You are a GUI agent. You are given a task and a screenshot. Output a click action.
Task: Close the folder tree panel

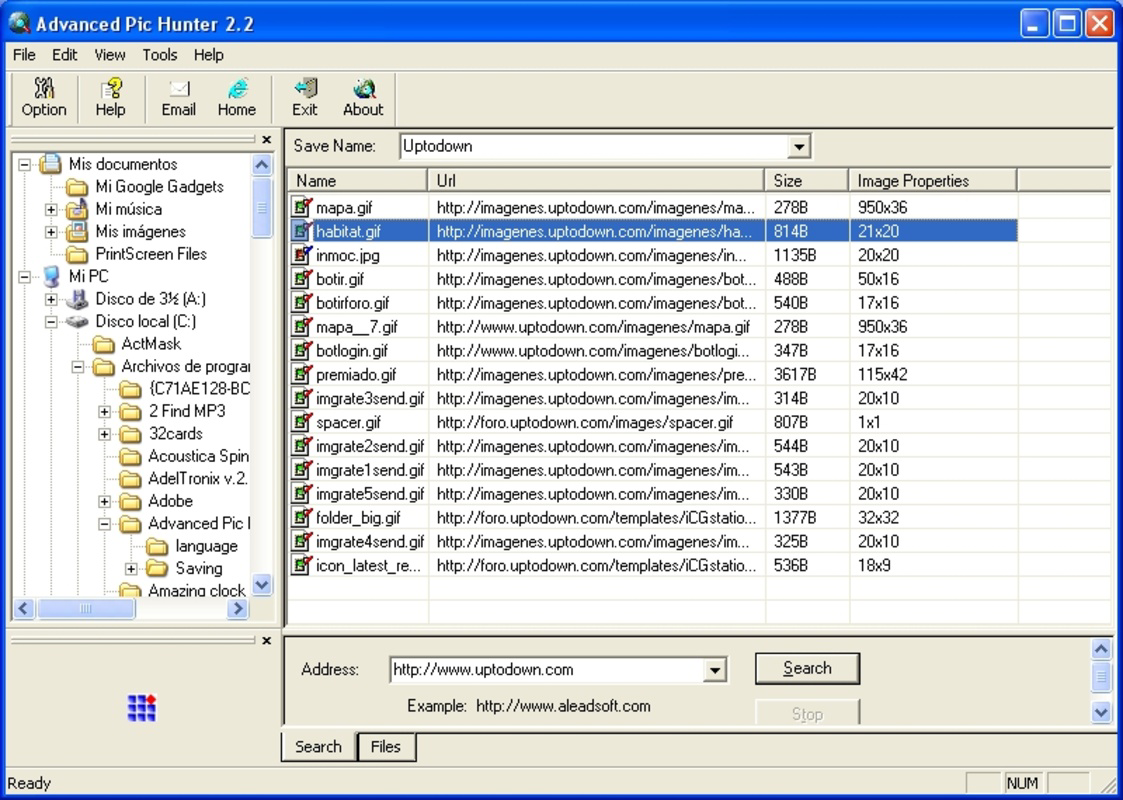pyautogui.click(x=266, y=140)
